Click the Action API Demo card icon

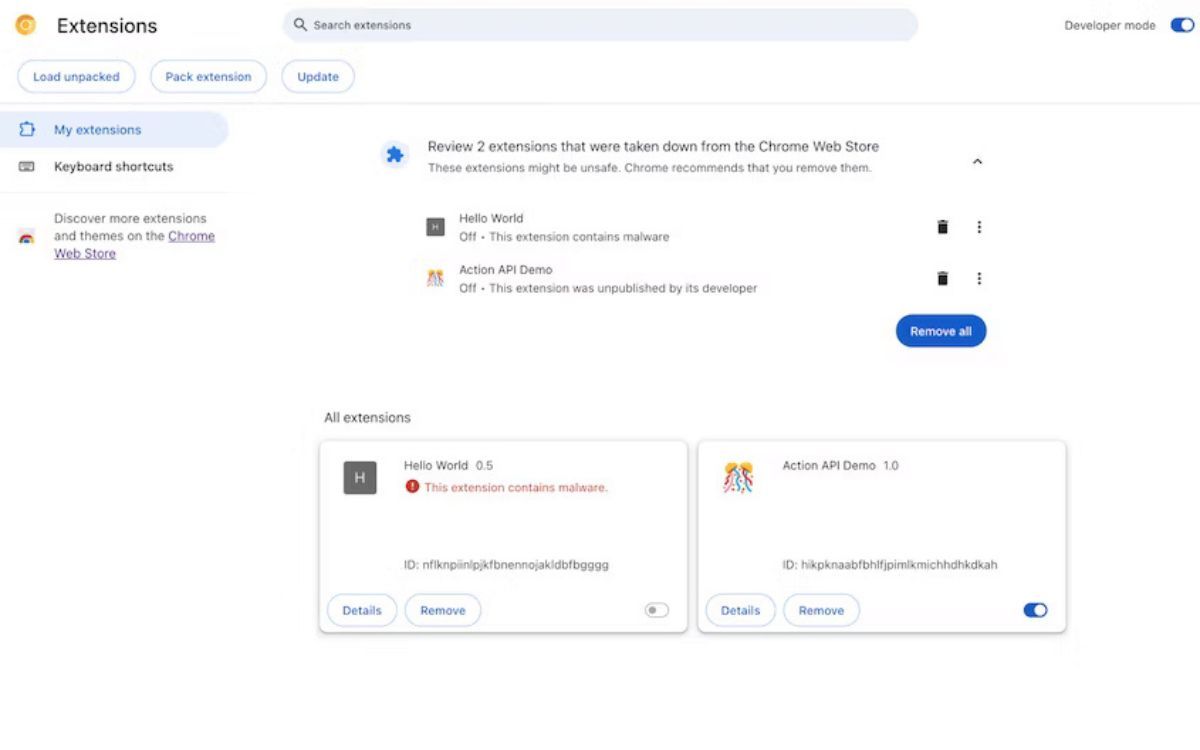coord(738,478)
